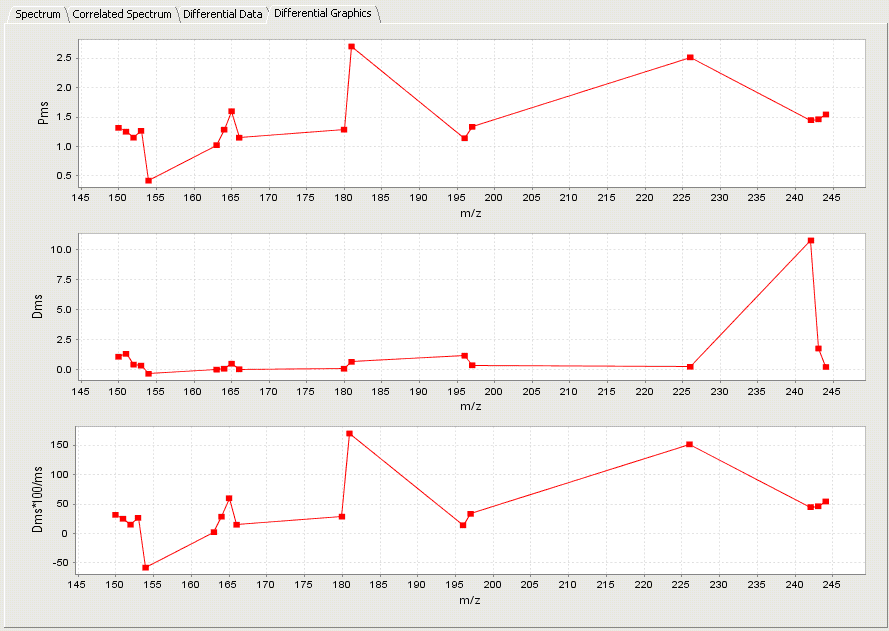Select Pms chart data point at m/z 226

[x=690, y=57]
